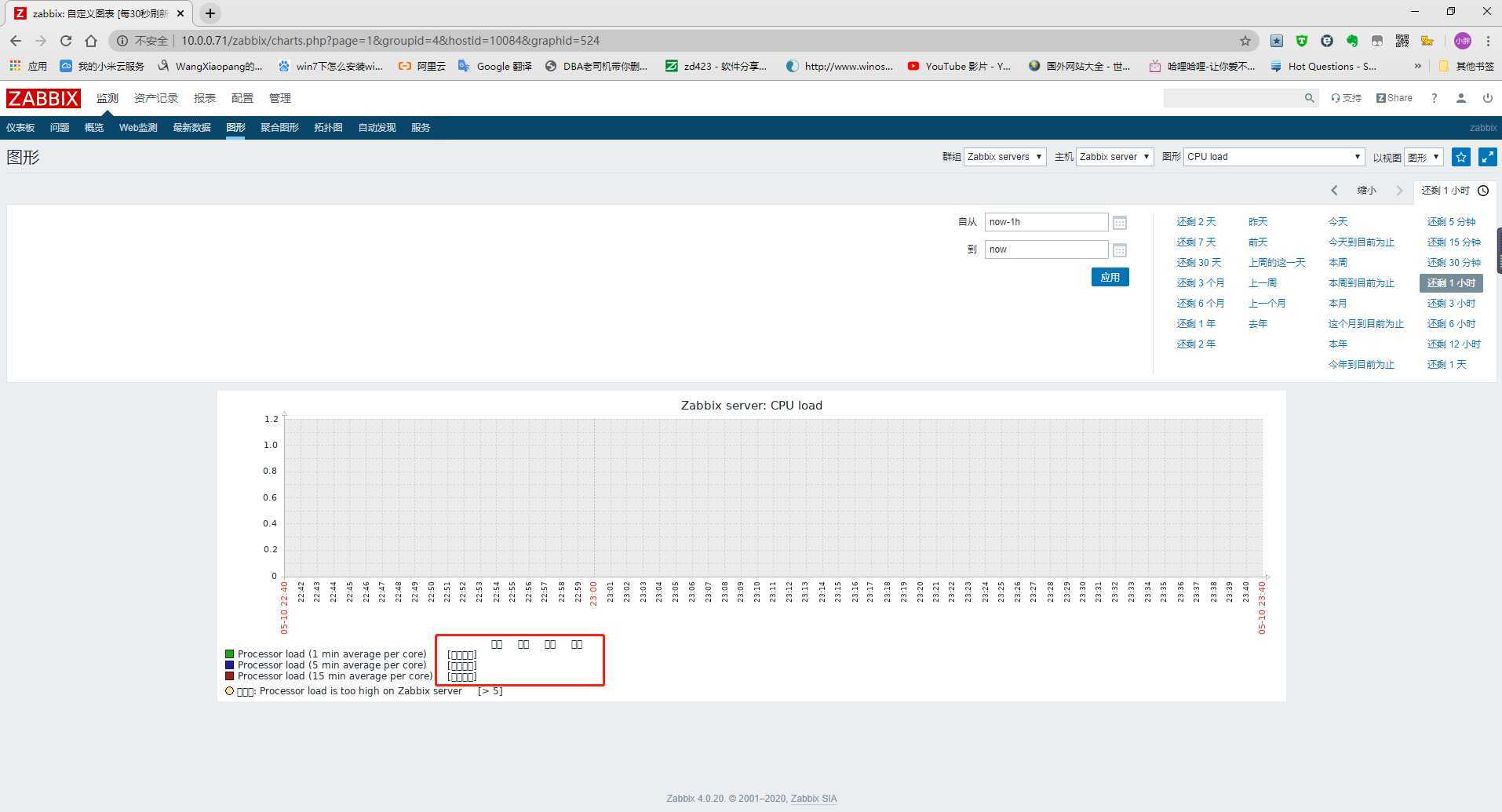Click the From now-1h input field
The height and width of the screenshot is (812, 1502).
1046,222
